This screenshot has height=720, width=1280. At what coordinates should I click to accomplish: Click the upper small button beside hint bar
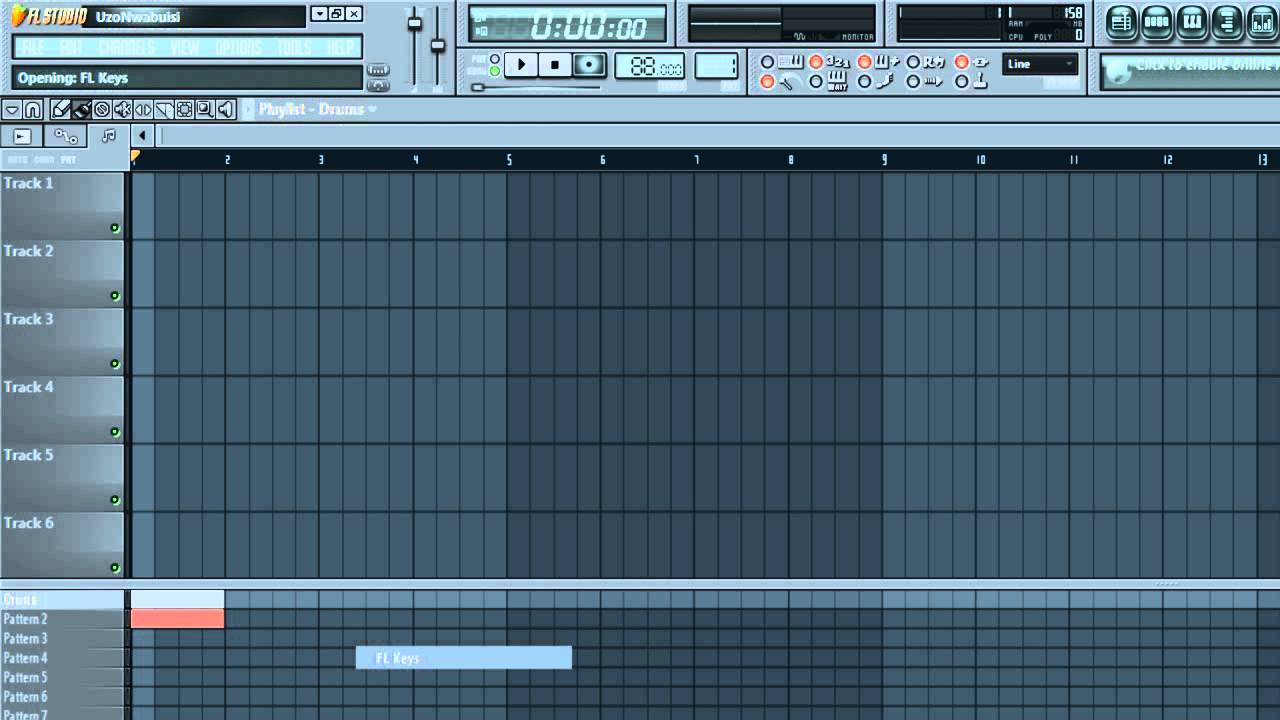pos(378,70)
